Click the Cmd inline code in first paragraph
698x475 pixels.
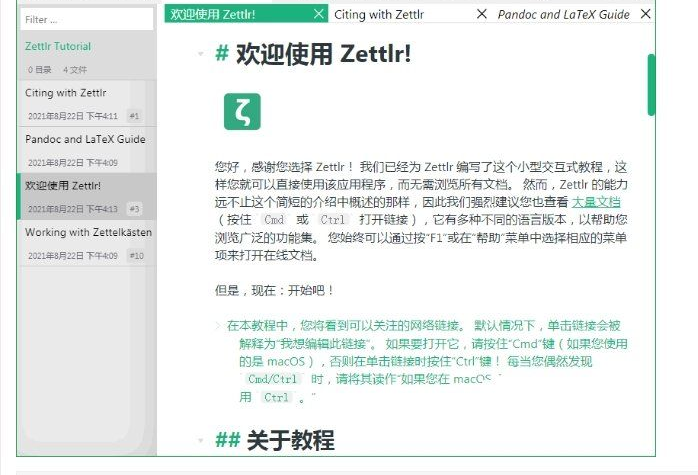click(x=274, y=220)
